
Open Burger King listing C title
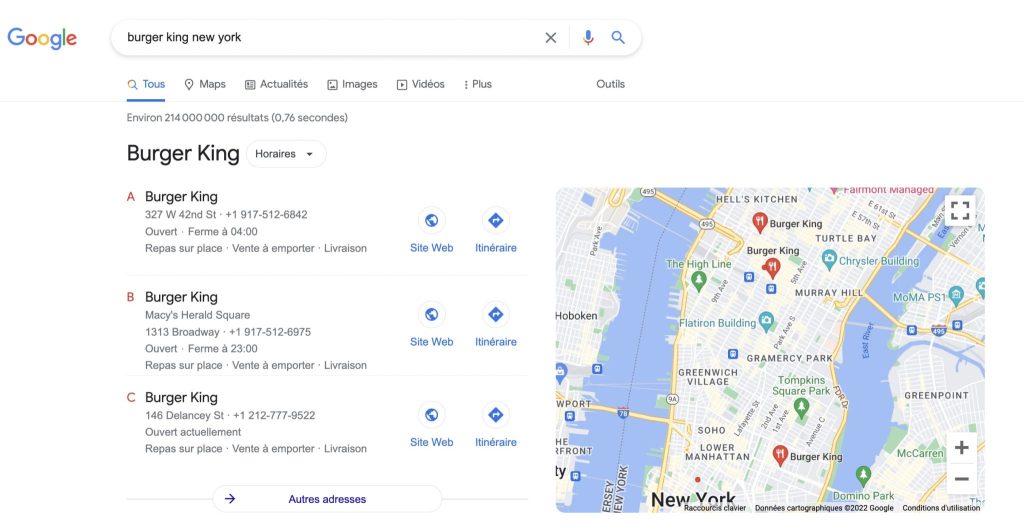(x=181, y=398)
